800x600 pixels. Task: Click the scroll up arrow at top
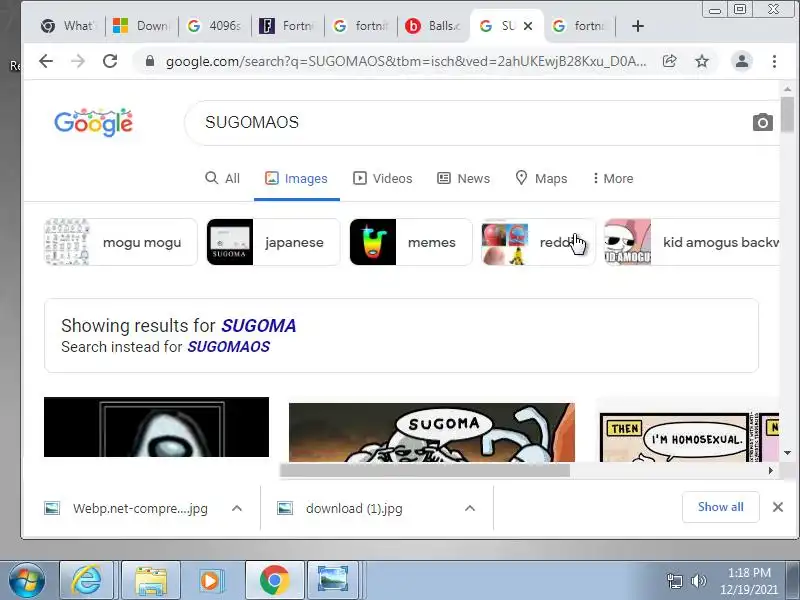tap(787, 89)
